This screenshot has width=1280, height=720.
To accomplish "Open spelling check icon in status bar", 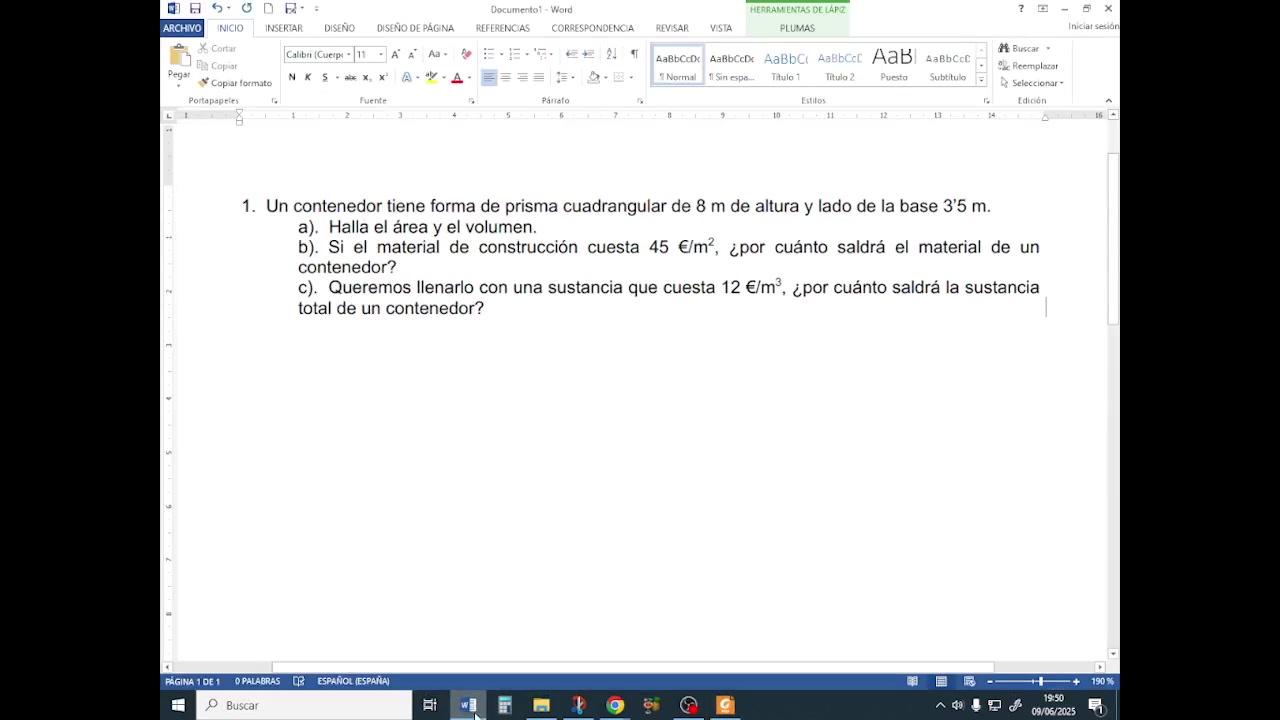I will coord(299,681).
